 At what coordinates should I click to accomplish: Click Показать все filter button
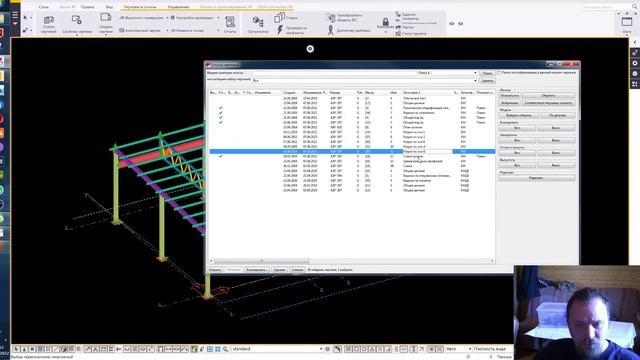(509, 96)
